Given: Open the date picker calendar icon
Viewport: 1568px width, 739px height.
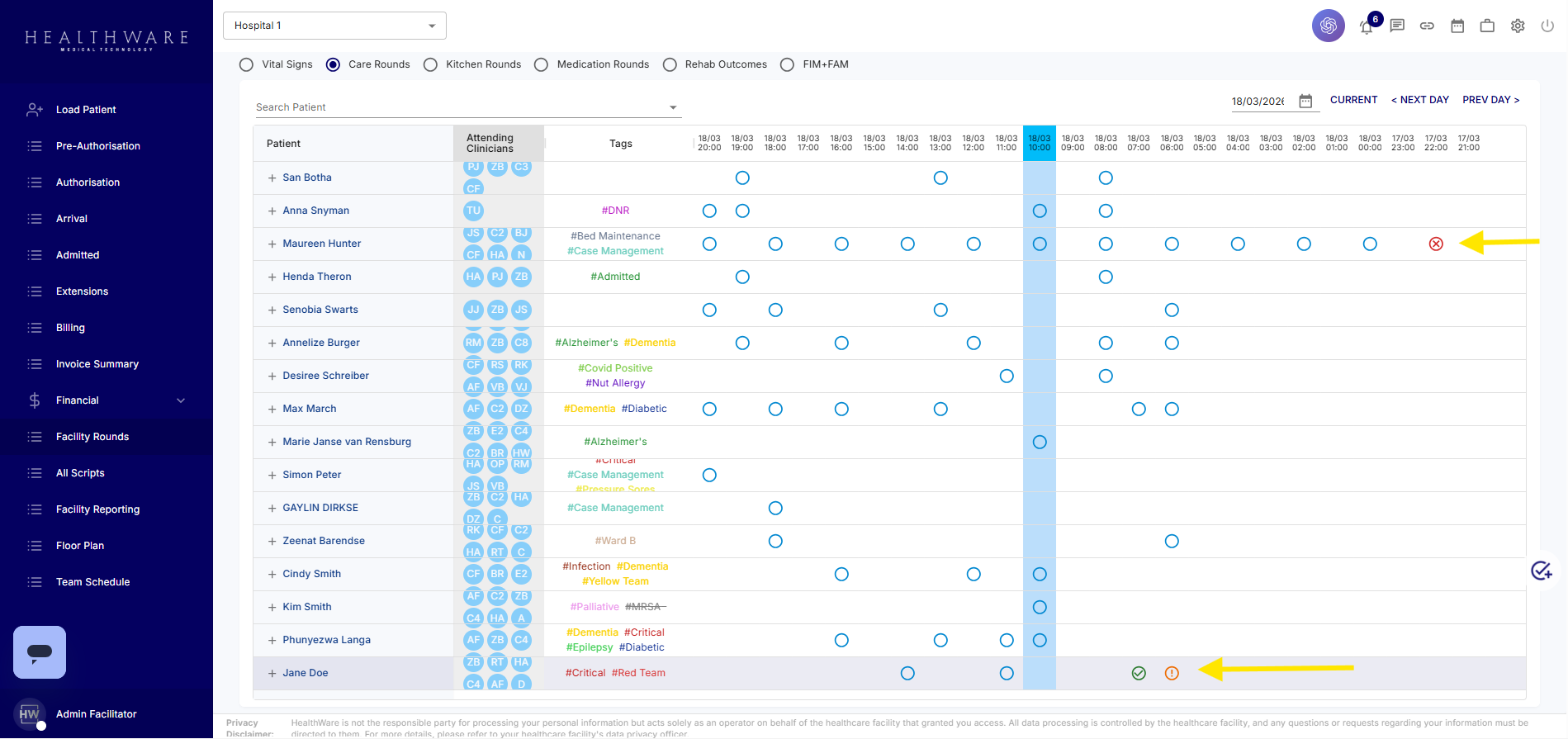Looking at the screenshot, I should click(x=1305, y=101).
